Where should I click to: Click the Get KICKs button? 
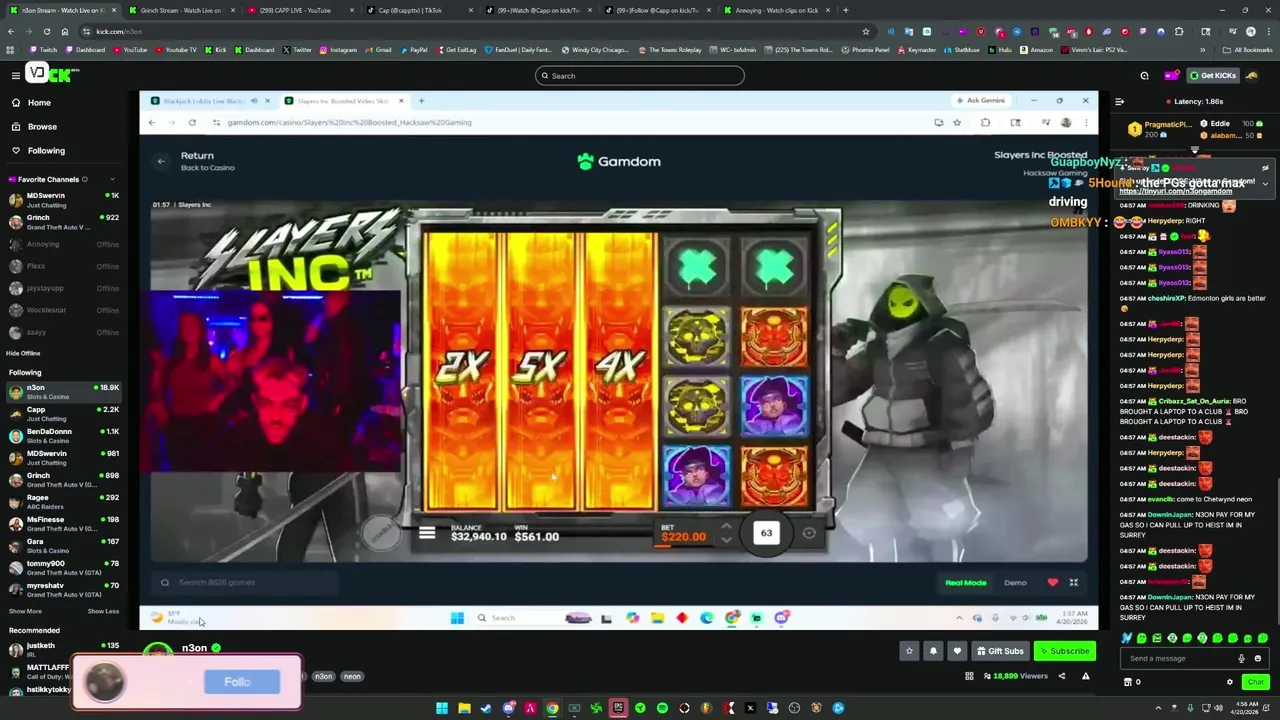click(x=1213, y=76)
